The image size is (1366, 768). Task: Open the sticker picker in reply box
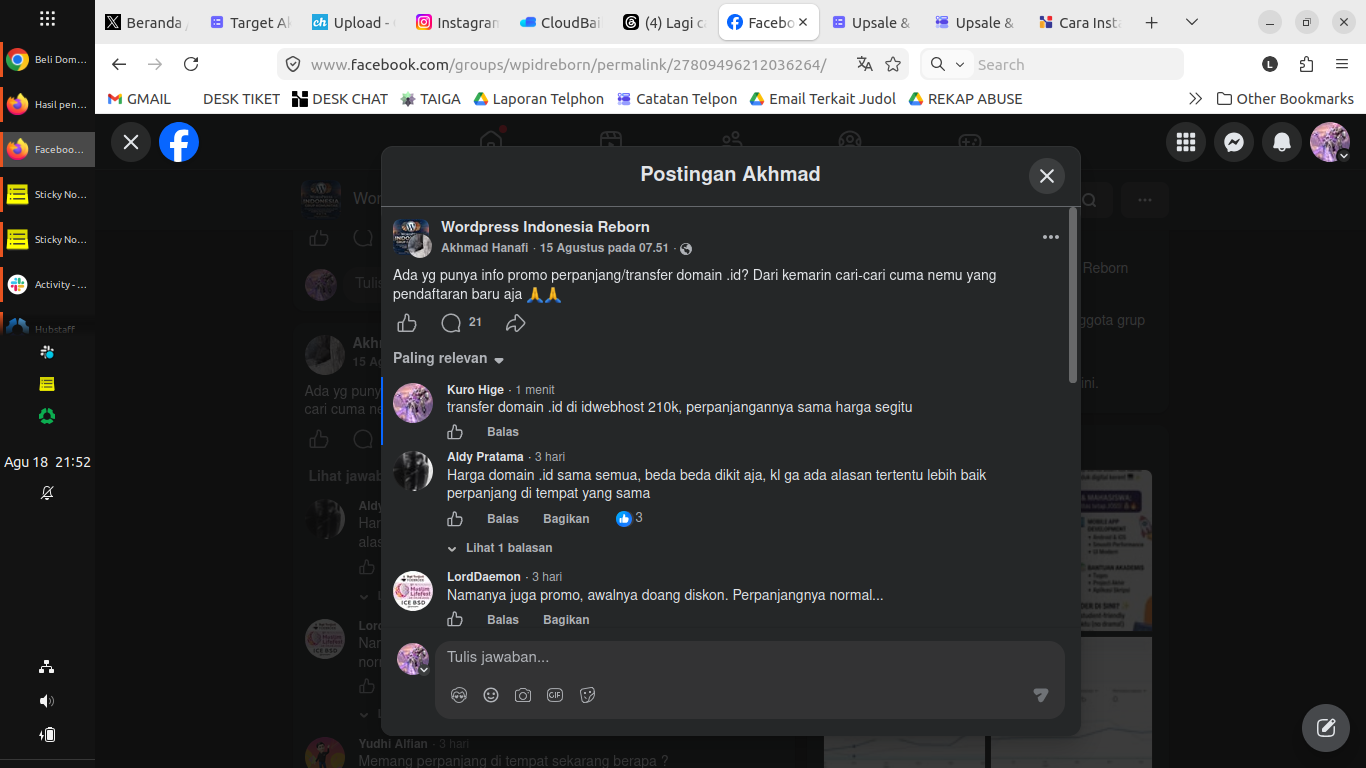[x=587, y=695]
